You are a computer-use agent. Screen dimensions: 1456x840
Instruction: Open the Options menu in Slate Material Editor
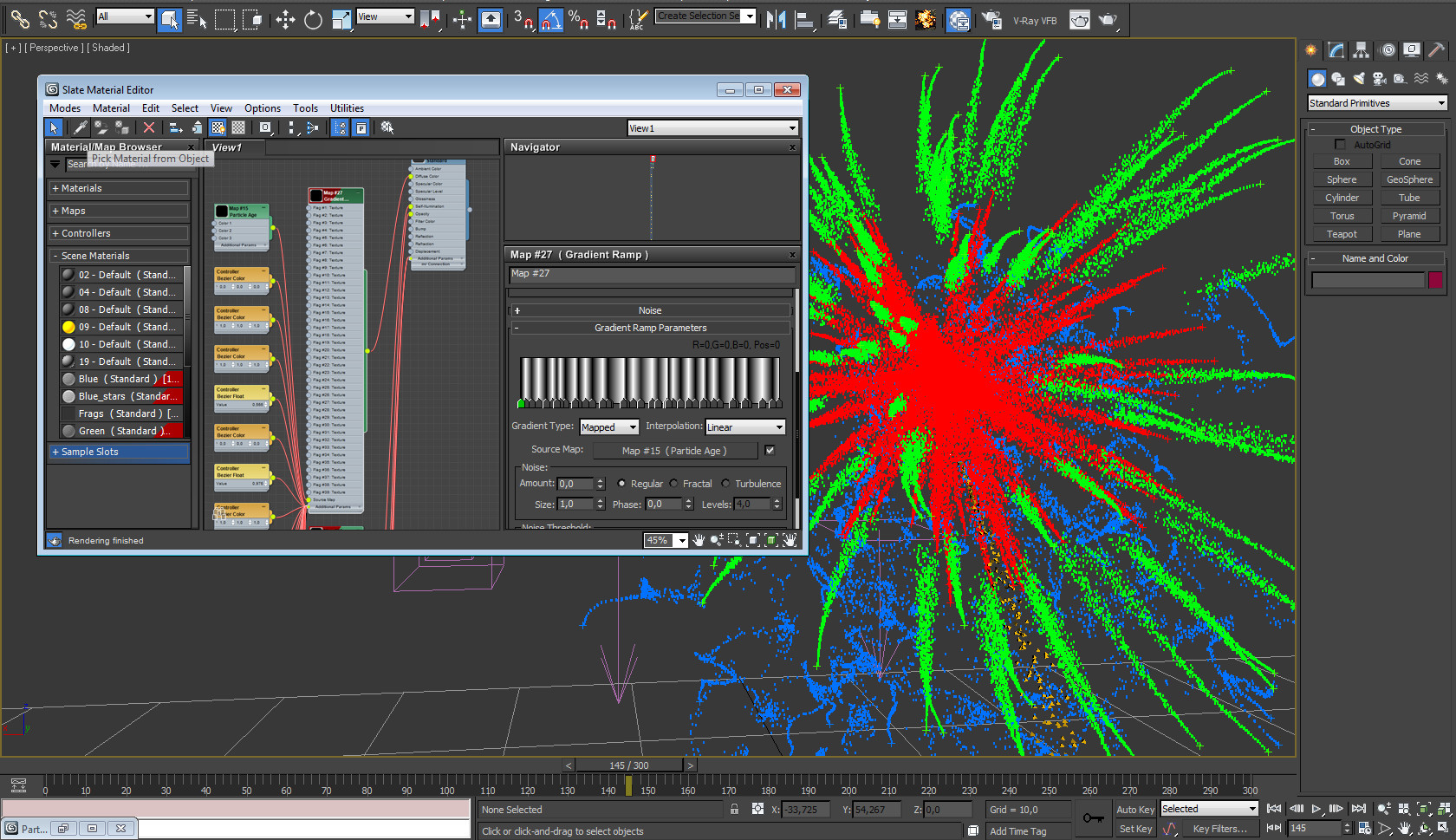(x=262, y=108)
